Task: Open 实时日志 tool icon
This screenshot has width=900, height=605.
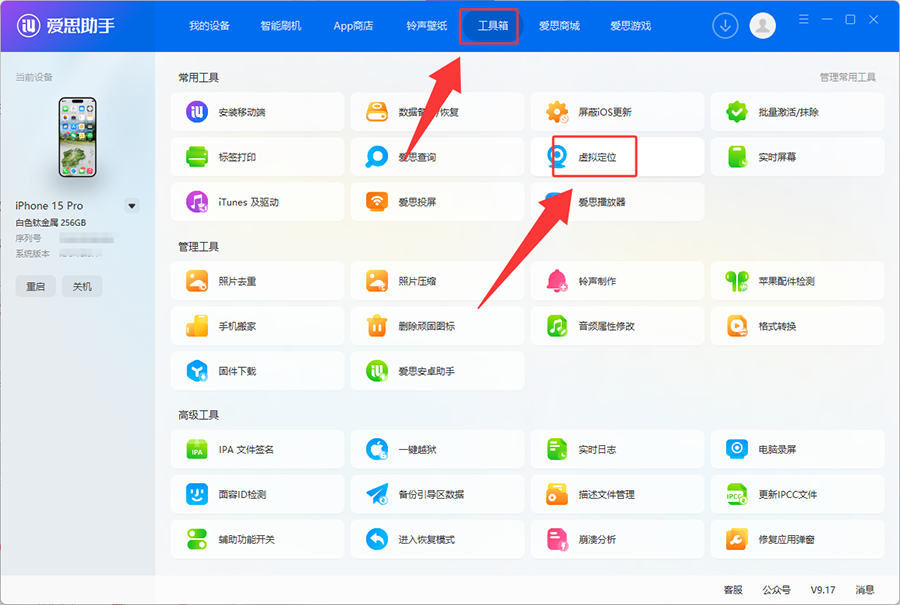Action: (557, 449)
